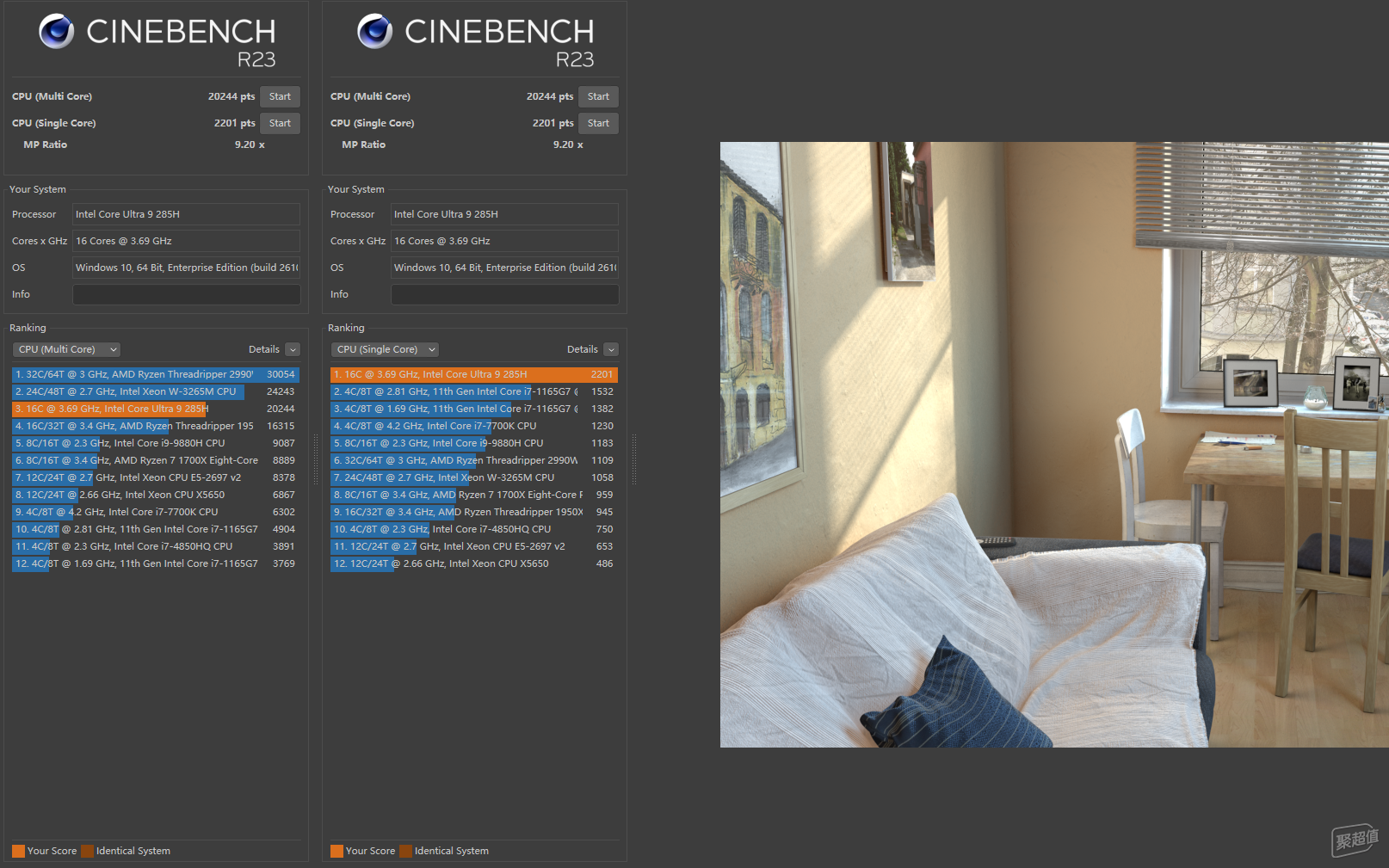Start CPU Single Core test in right panel

(x=598, y=123)
